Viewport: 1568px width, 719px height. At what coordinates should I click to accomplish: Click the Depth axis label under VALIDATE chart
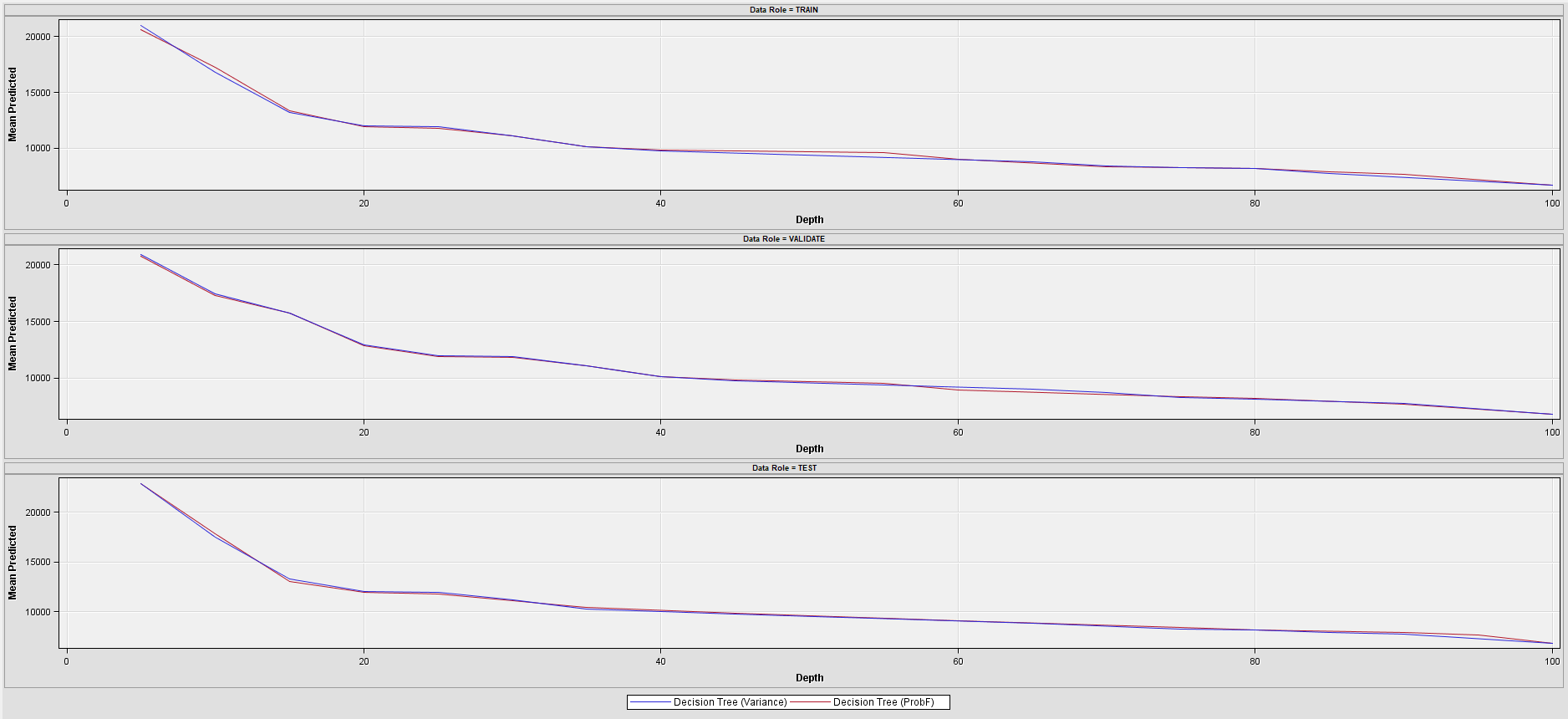[809, 449]
